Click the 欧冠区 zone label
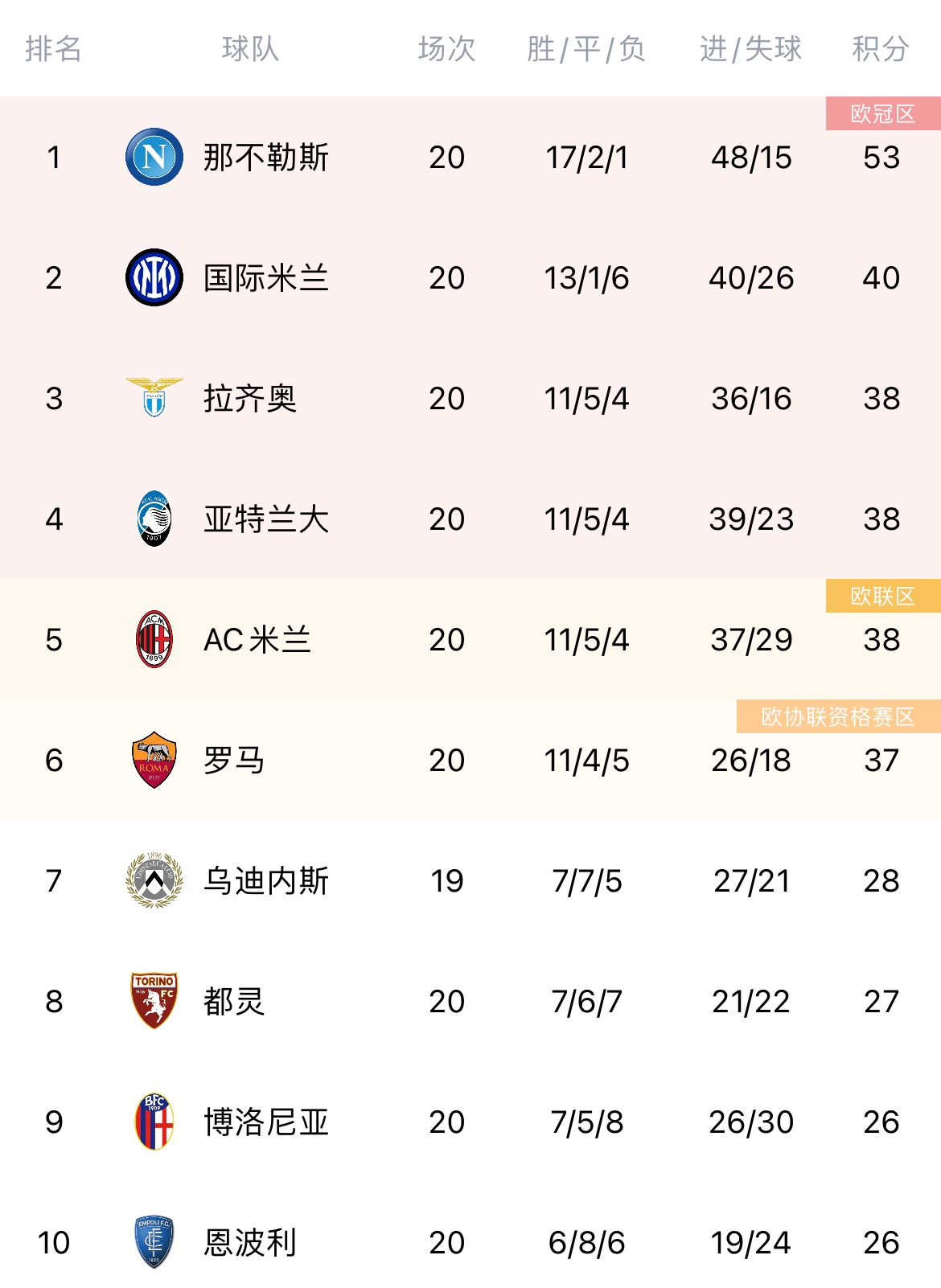Image resolution: width=941 pixels, height=1288 pixels. tap(883, 113)
